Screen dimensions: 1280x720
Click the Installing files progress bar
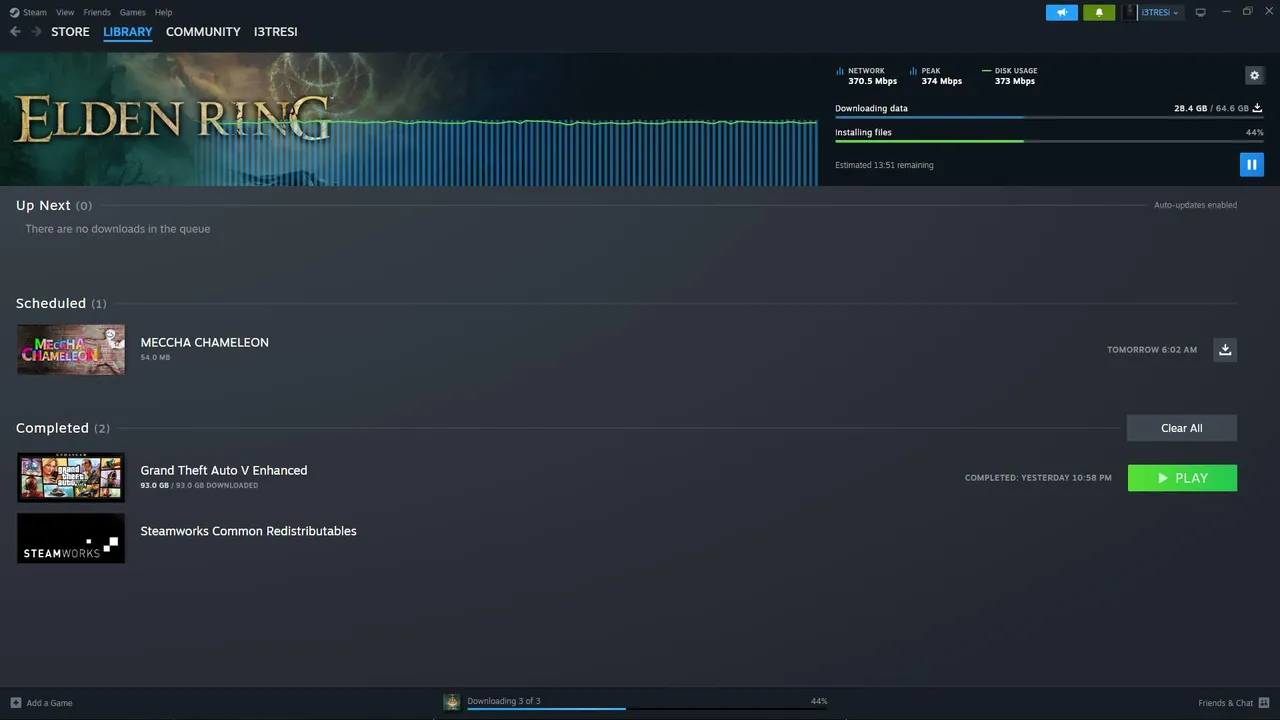1049,141
